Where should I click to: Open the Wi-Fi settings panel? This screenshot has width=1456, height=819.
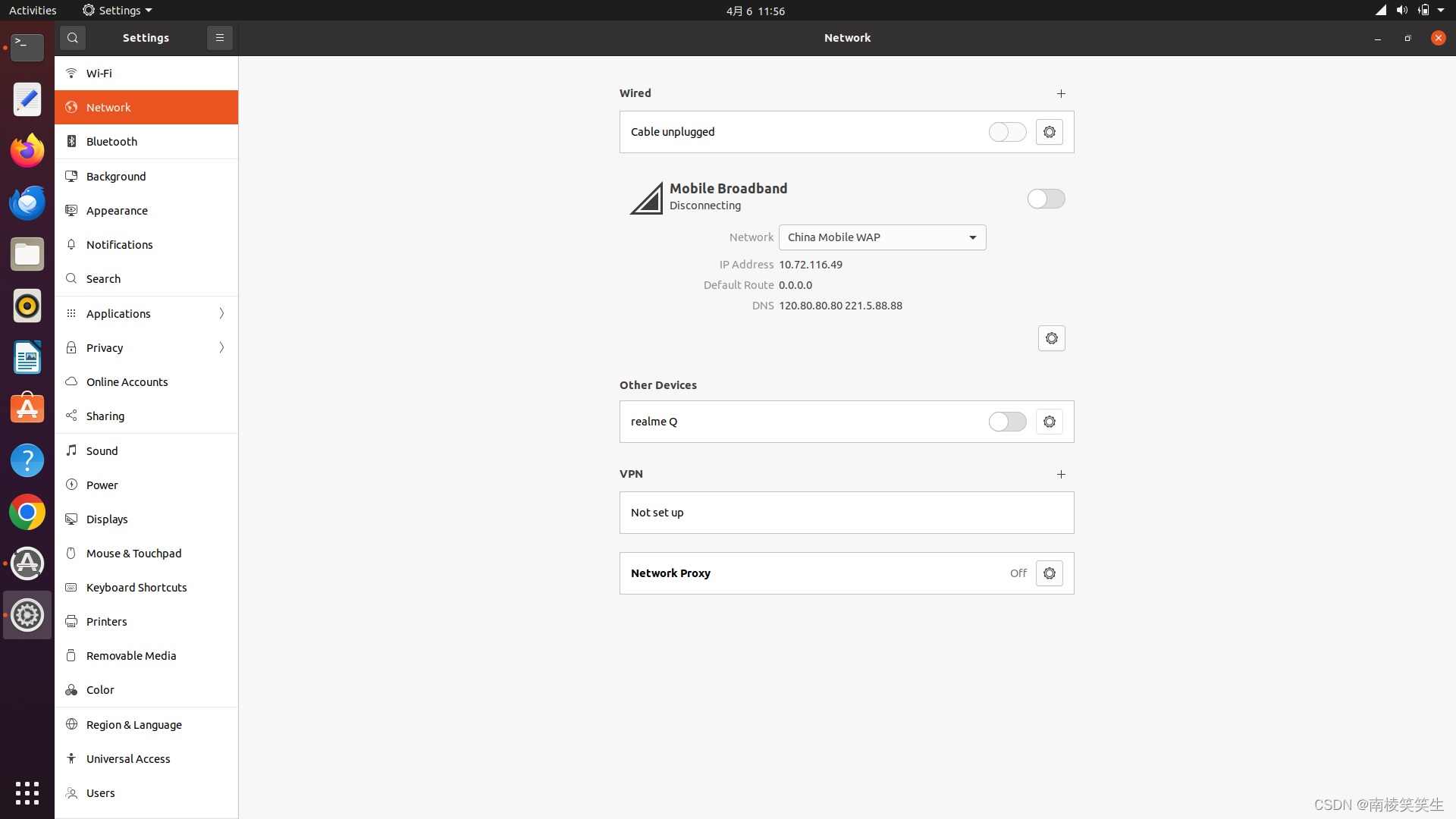tap(99, 74)
